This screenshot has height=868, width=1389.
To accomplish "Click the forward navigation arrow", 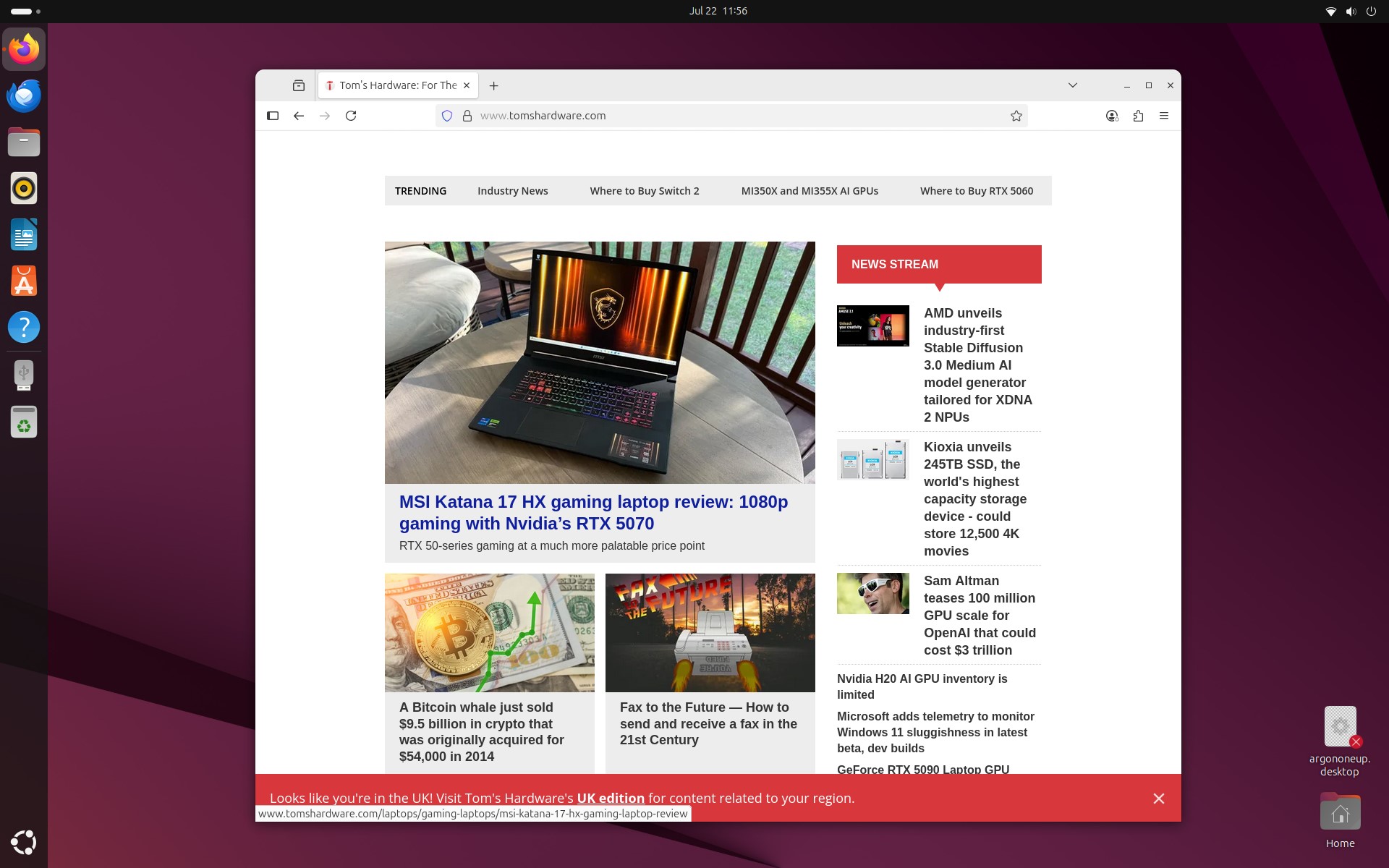I will pos(325,116).
